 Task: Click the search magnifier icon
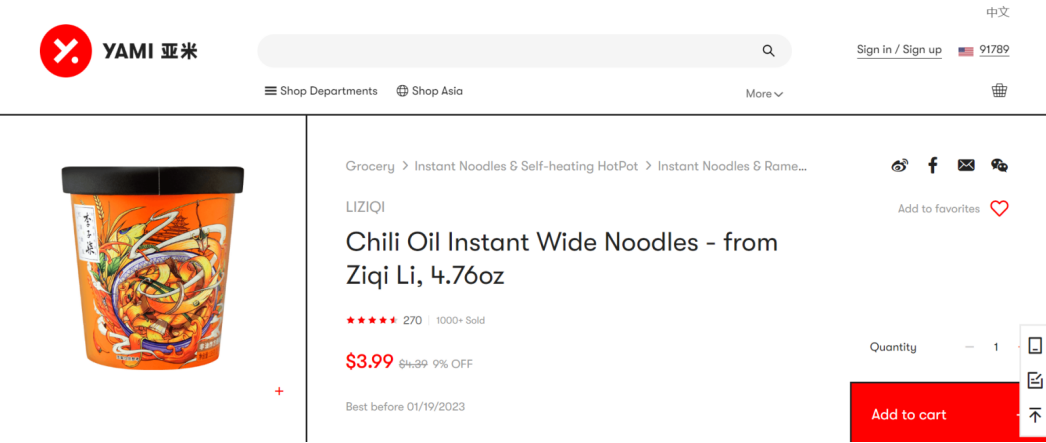(768, 51)
